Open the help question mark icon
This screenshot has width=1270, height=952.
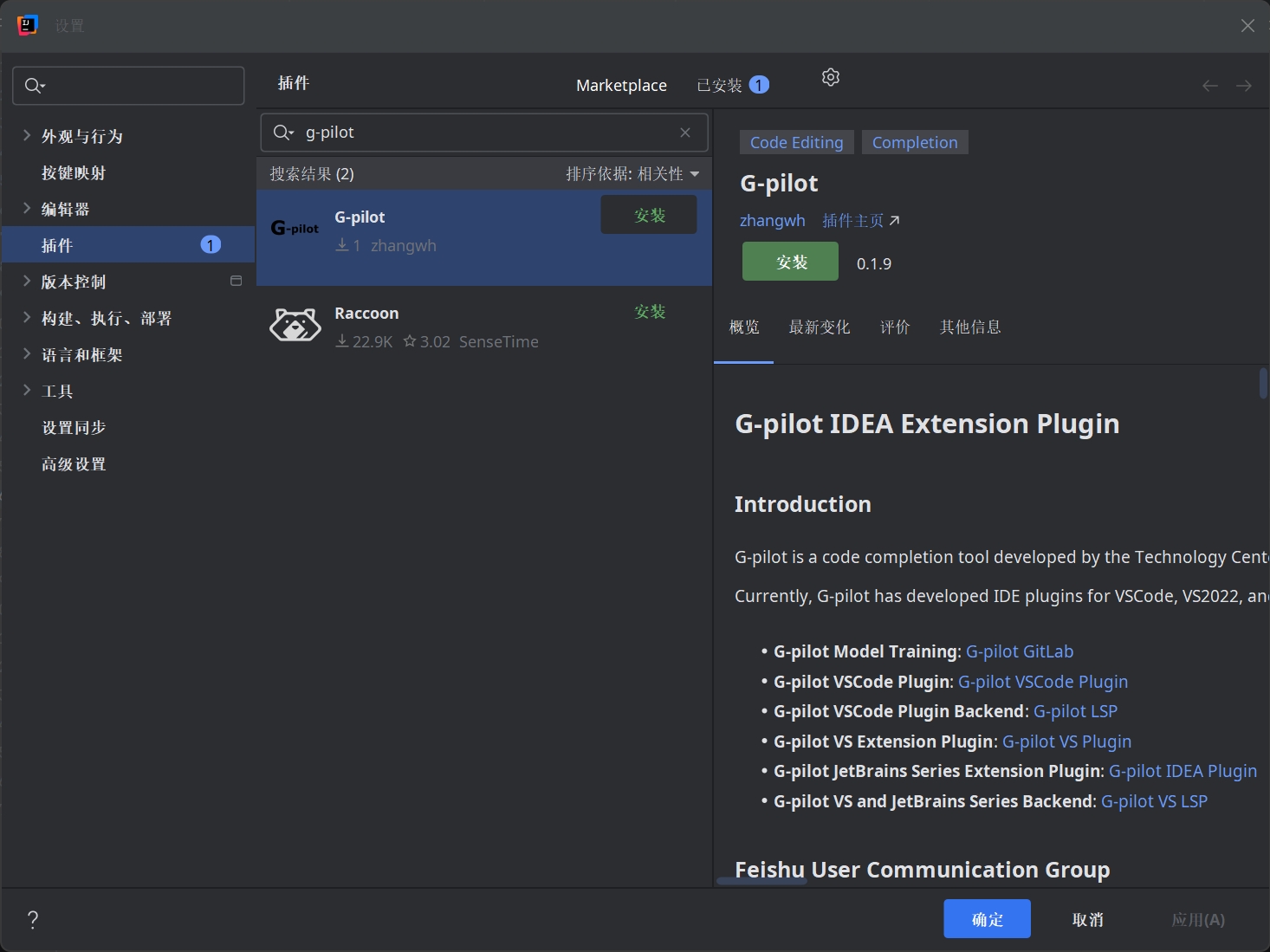[x=33, y=919]
